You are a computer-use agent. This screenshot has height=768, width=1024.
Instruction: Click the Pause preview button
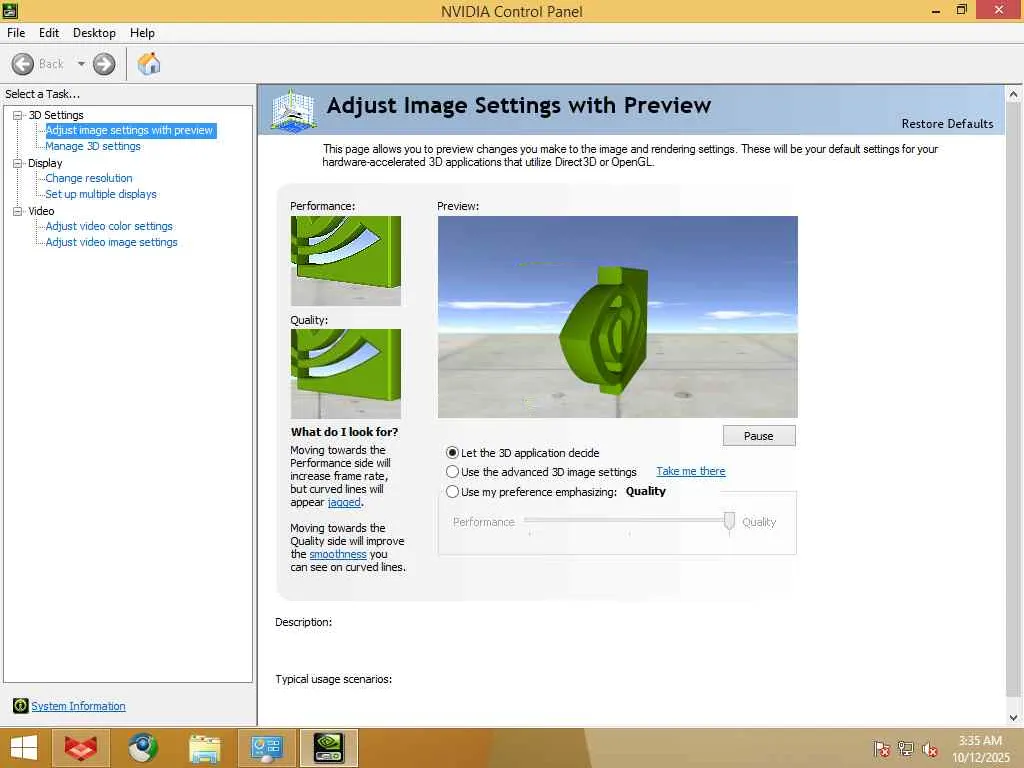[x=759, y=436]
